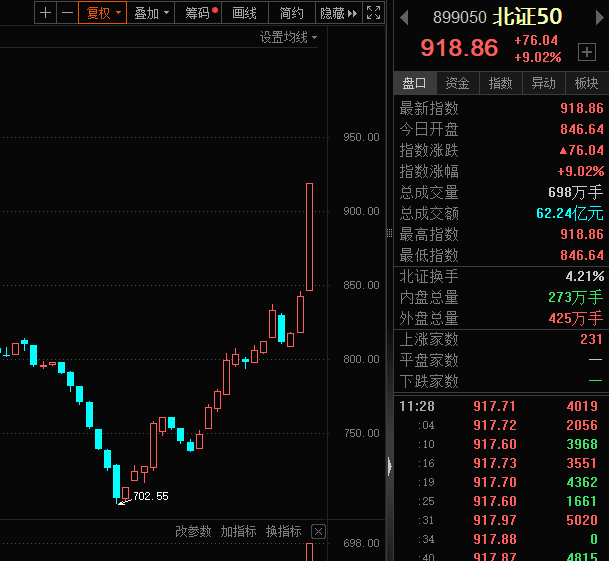Open 设置均线 moving average dropdown
Screen dimensions: 609x561
pyautogui.click(x=288, y=37)
